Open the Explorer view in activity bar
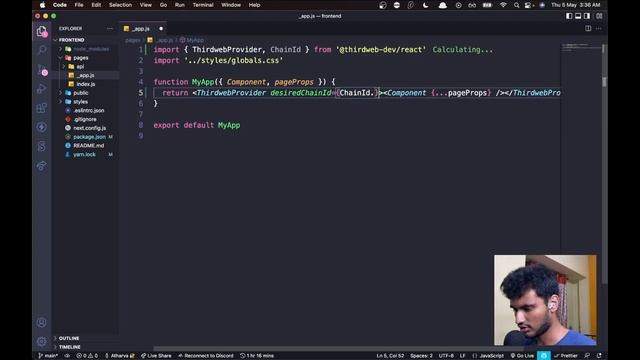This screenshot has height=360, width=640. [x=41, y=31]
